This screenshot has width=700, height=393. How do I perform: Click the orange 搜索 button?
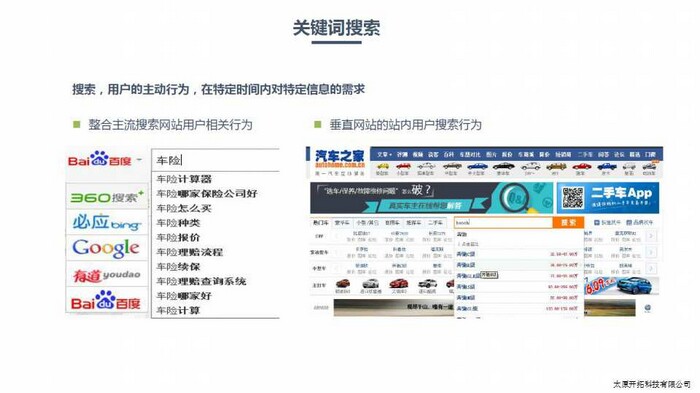(568, 222)
